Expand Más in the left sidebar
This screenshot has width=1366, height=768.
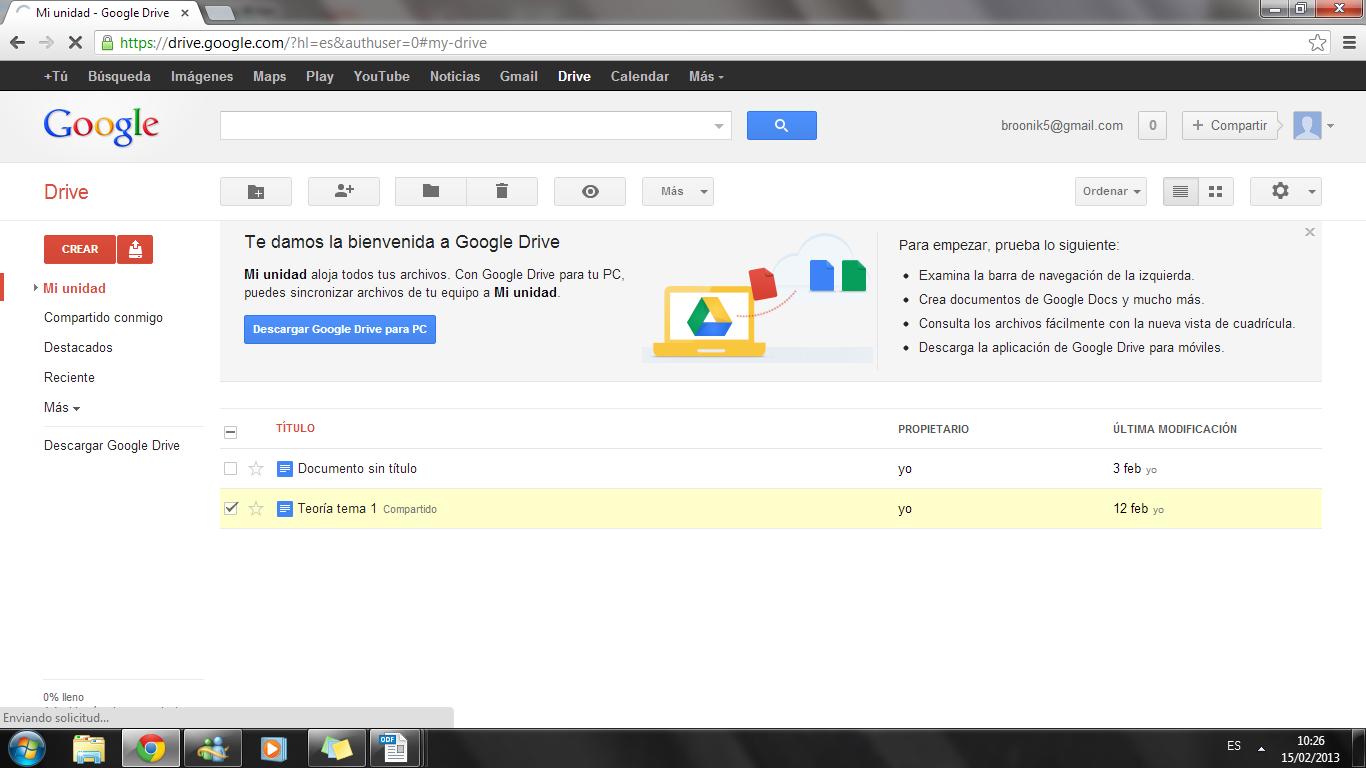click(x=61, y=407)
